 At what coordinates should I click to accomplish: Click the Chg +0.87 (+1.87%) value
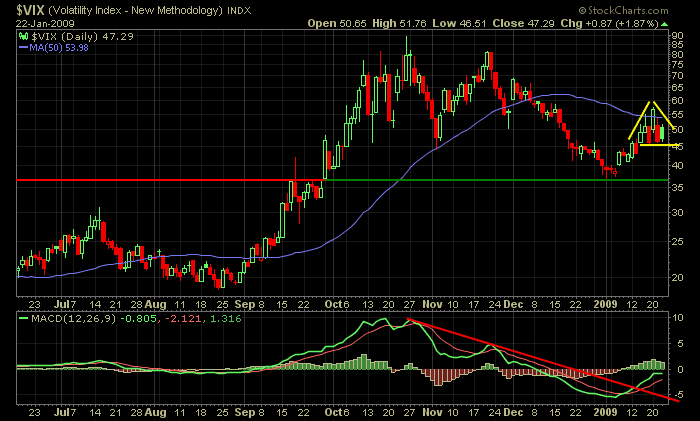click(x=610, y=24)
